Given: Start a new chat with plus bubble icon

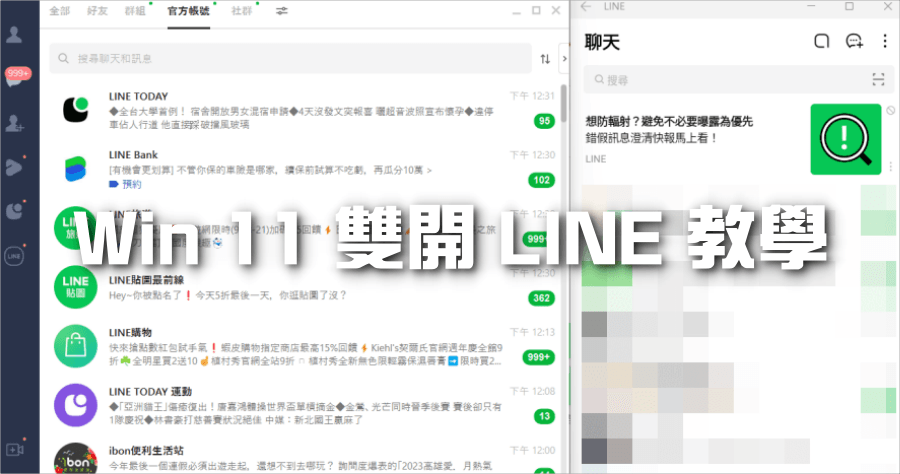Looking at the screenshot, I should pyautogui.click(x=854, y=41).
